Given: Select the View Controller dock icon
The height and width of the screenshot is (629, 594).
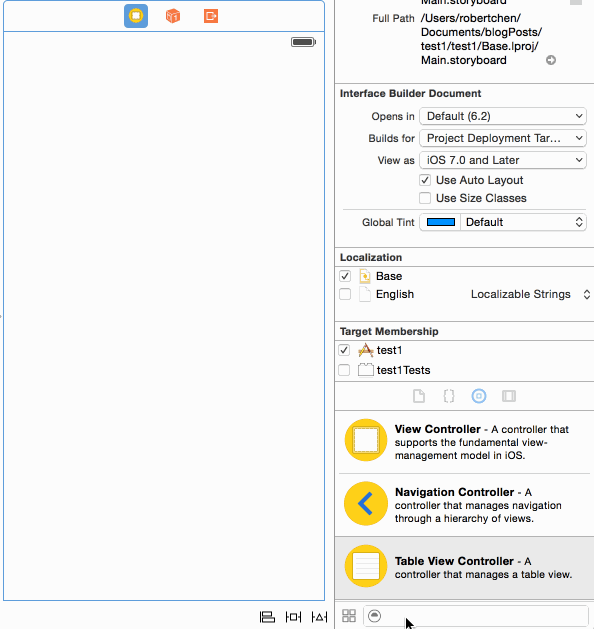Looking at the screenshot, I should (x=136, y=16).
